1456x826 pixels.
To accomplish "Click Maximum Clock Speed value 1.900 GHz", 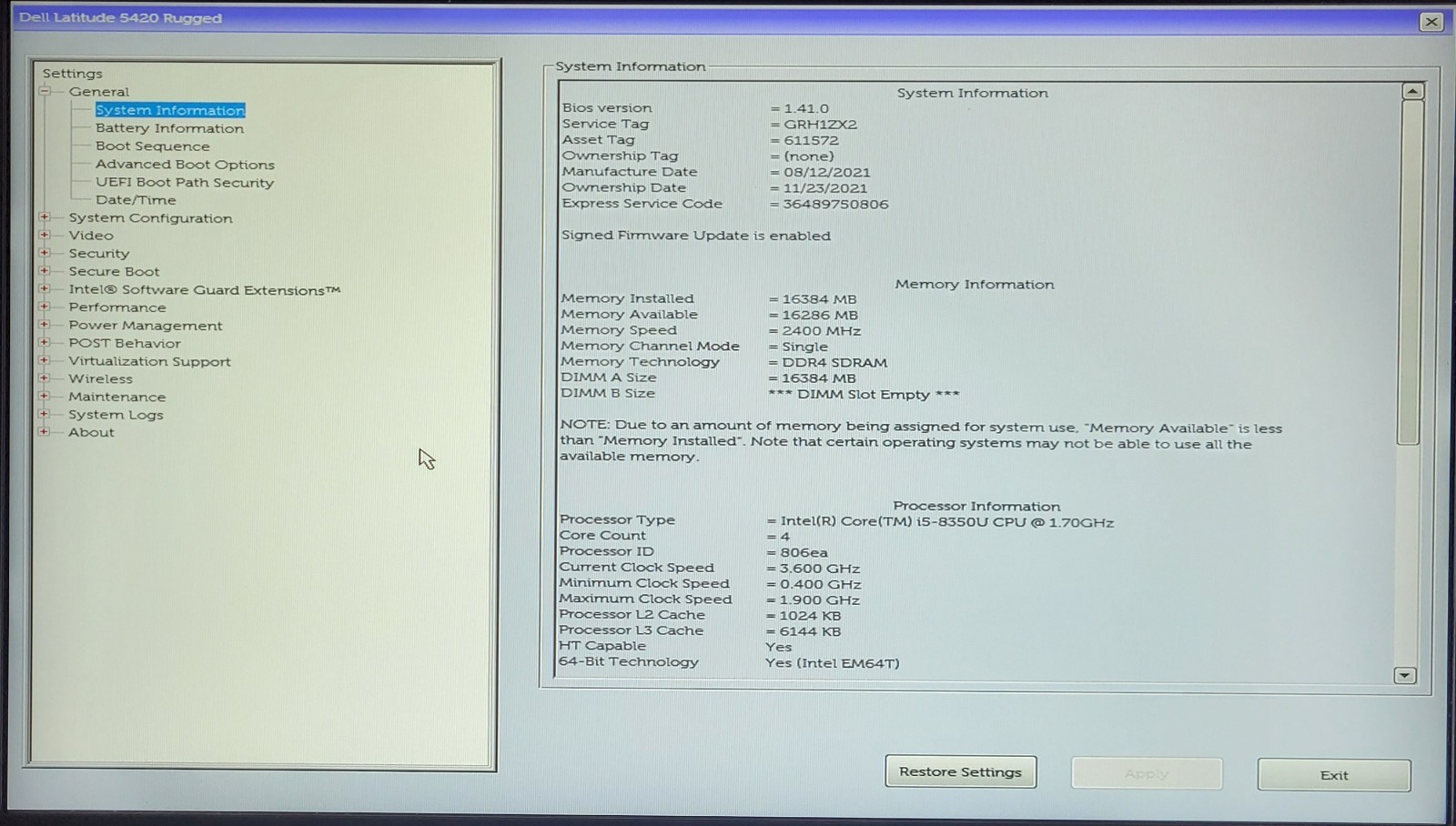I will (x=819, y=600).
